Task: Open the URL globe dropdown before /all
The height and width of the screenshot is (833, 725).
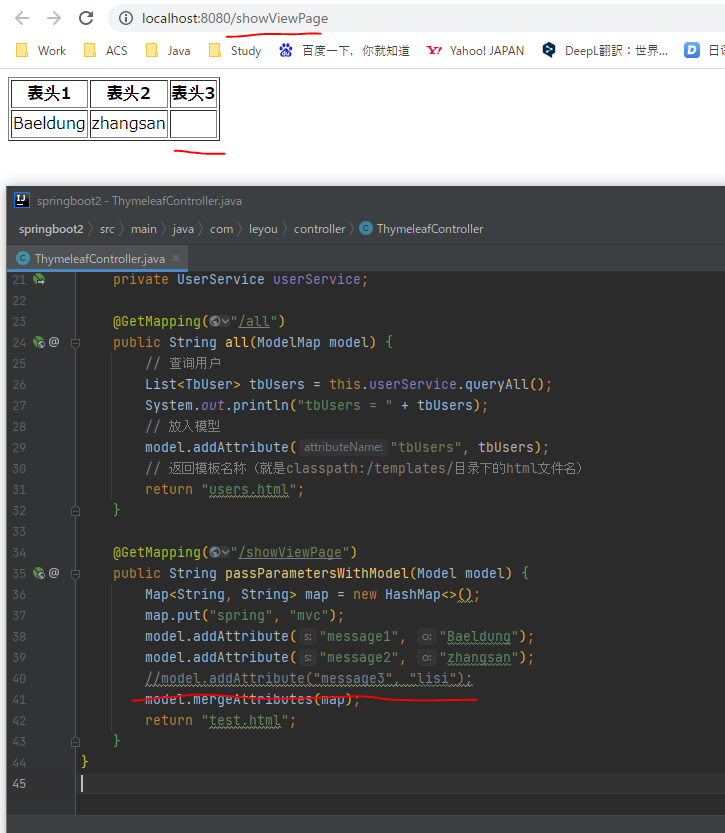Action: point(219,321)
